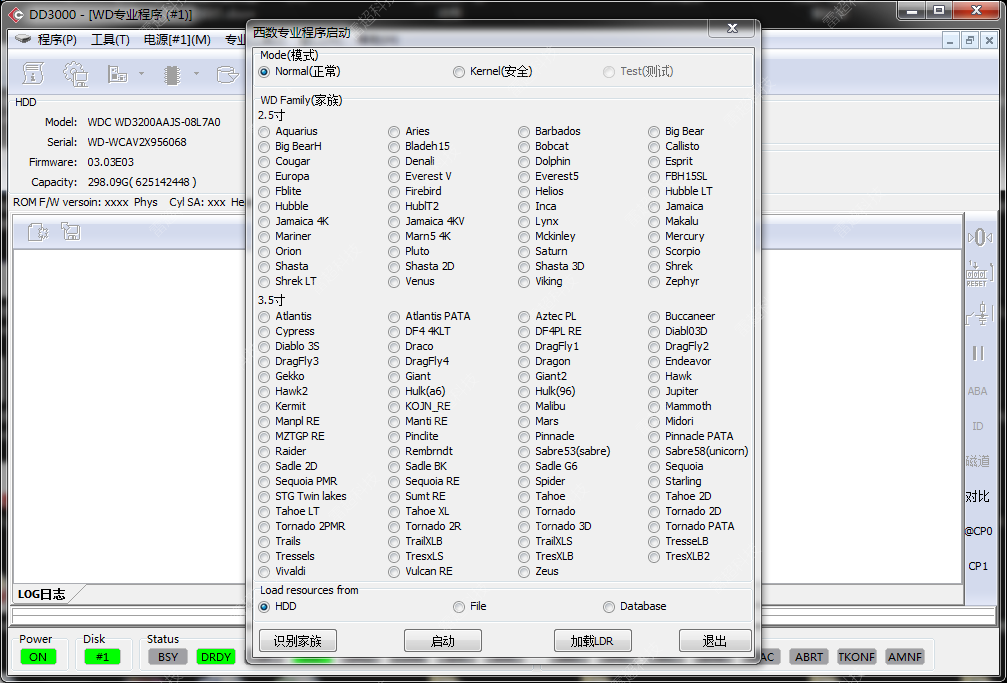Select the STG Twin lakes family
This screenshot has width=1007, height=683.
[x=302, y=496]
